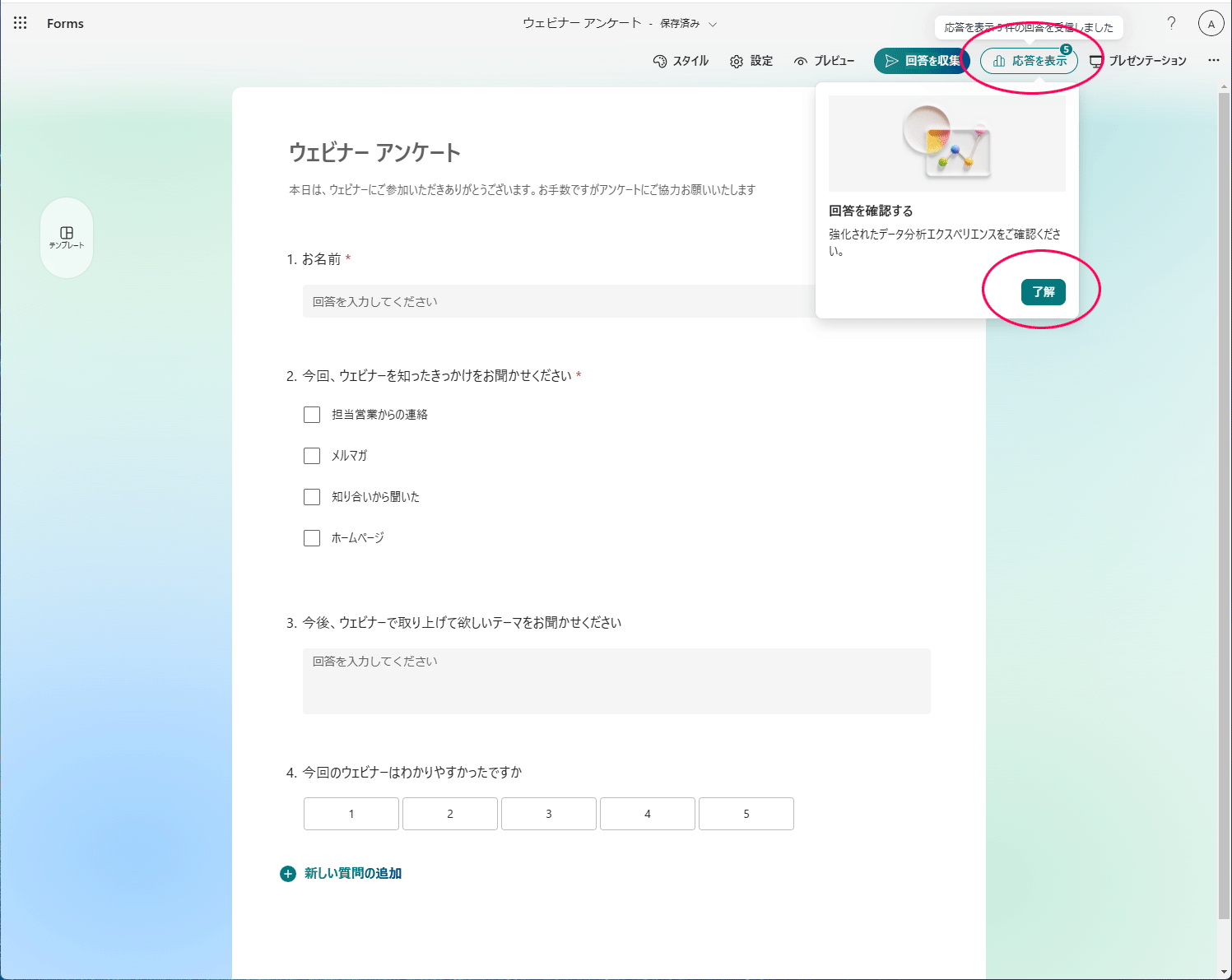Open the account avatar in the top right
Viewport: 1232px width, 980px height.
coord(1211,23)
